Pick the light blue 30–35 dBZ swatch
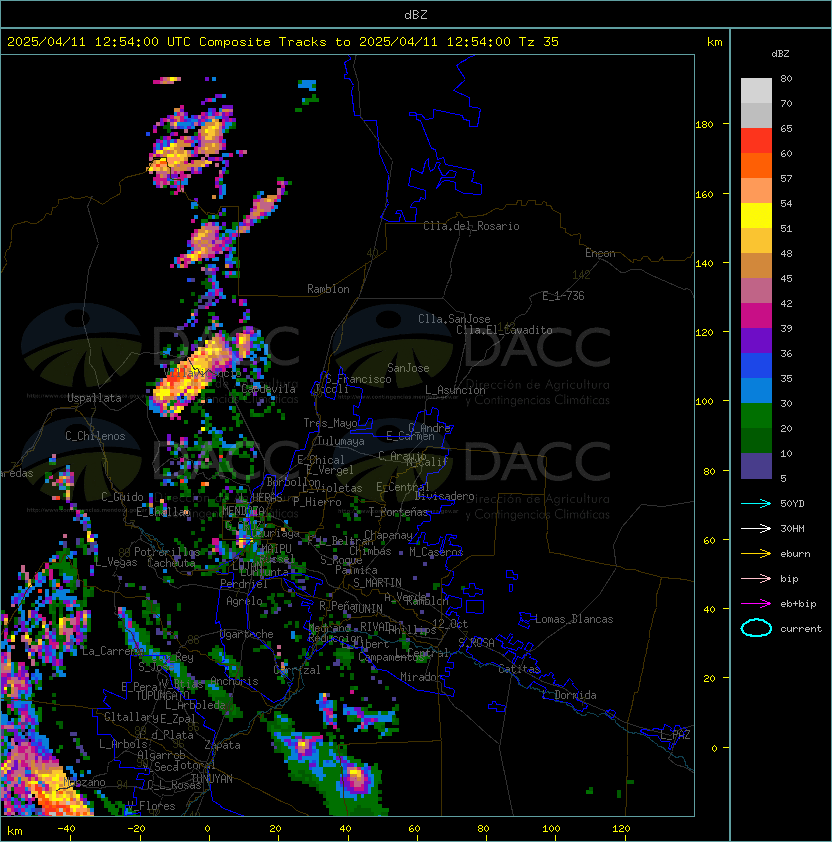Viewport: 832px width, 842px height. pyautogui.click(x=756, y=390)
